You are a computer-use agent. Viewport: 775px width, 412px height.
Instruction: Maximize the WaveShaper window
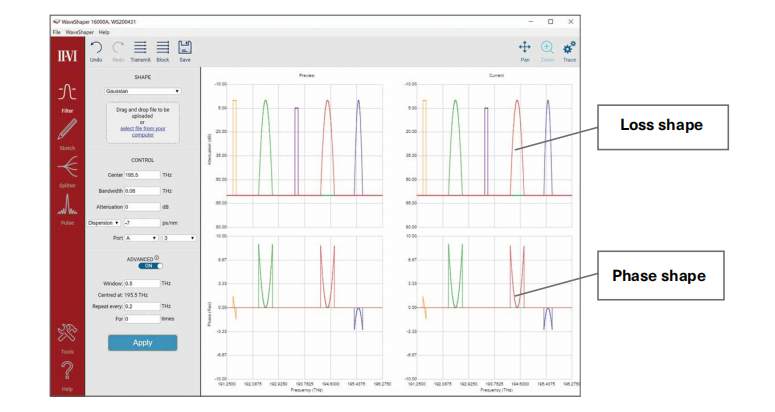[x=551, y=22]
